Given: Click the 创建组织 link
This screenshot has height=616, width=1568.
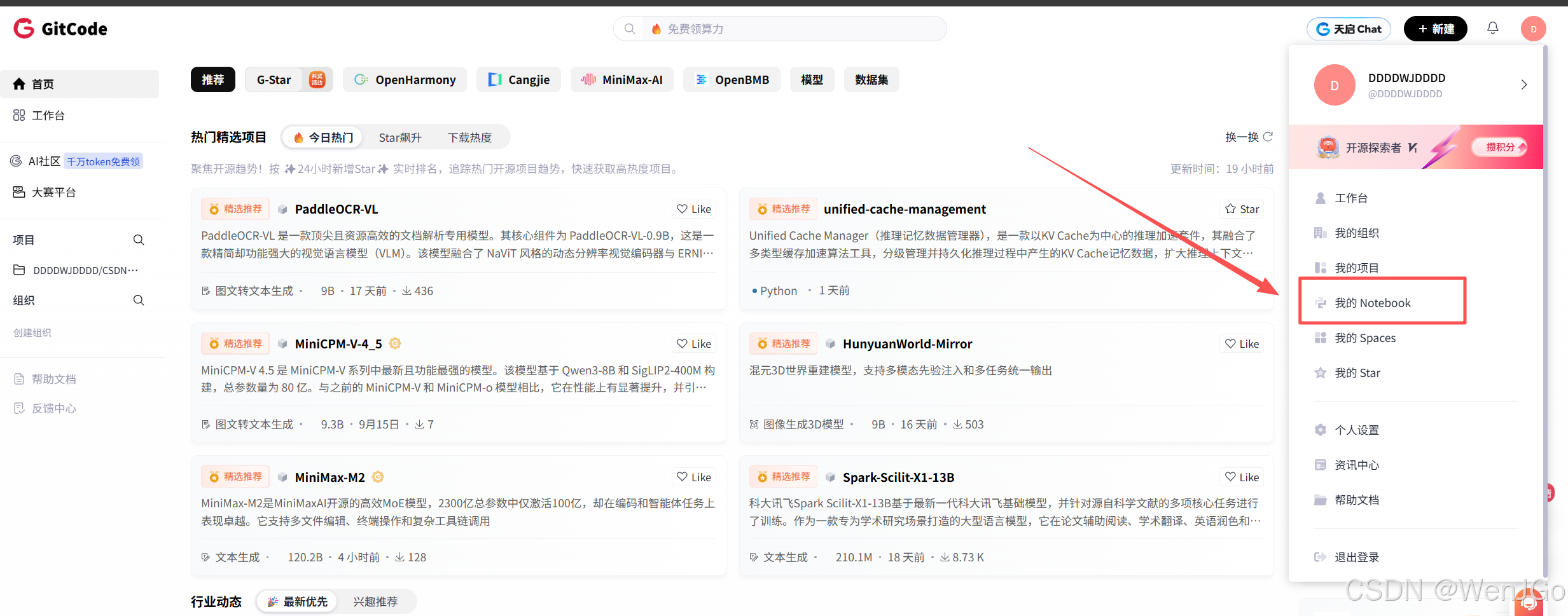Looking at the screenshot, I should 32,332.
